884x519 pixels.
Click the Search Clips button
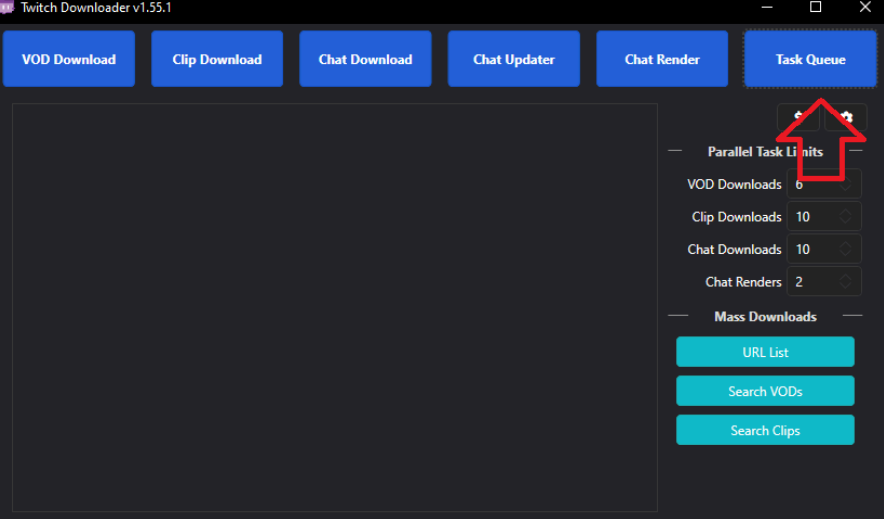[x=765, y=430]
